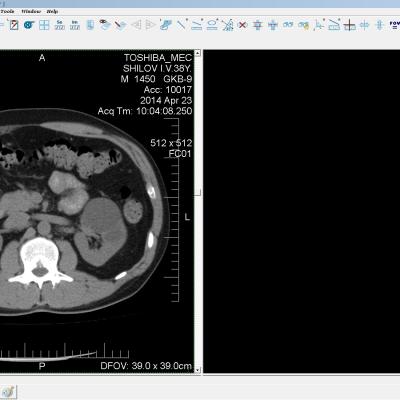Click the red X delete annotations icon
400x400 pixels.
pyautogui.click(x=243, y=25)
